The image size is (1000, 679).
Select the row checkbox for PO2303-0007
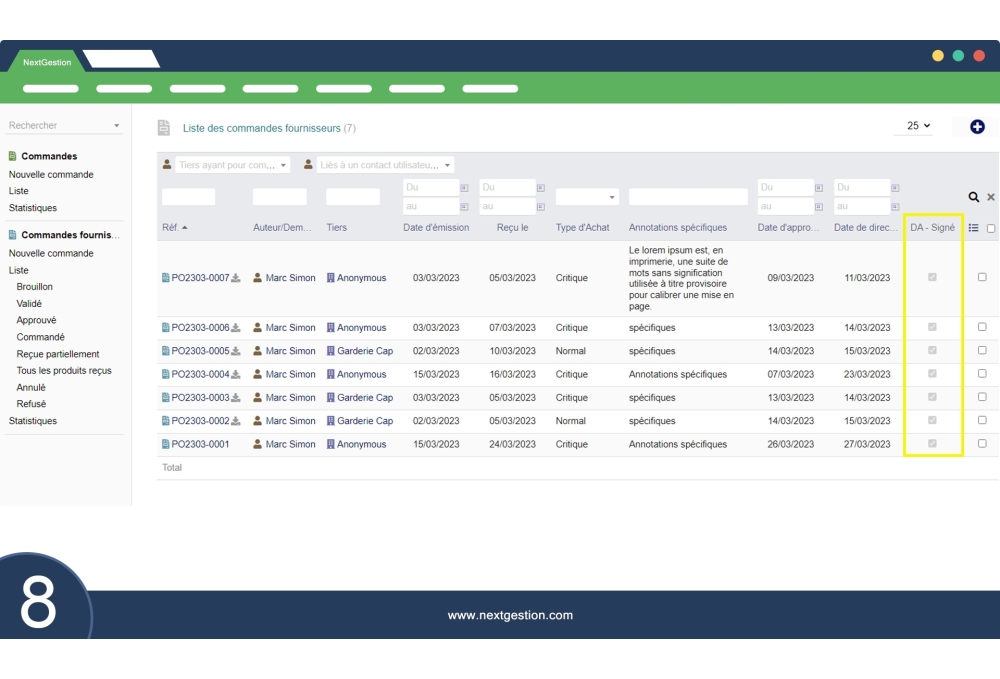click(x=982, y=277)
